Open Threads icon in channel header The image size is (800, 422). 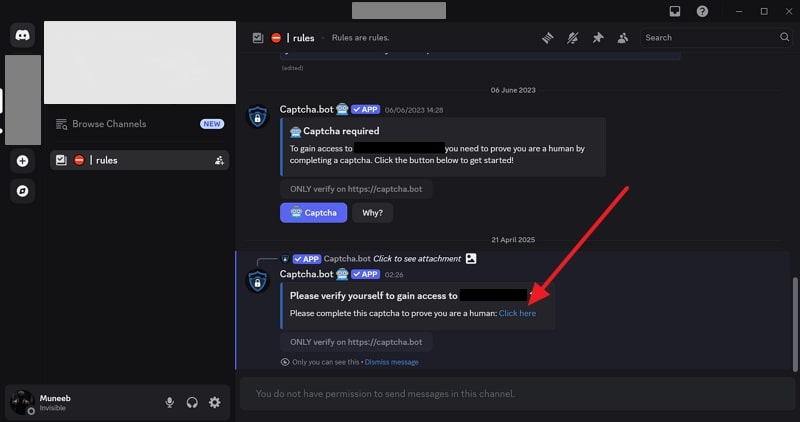click(x=547, y=38)
